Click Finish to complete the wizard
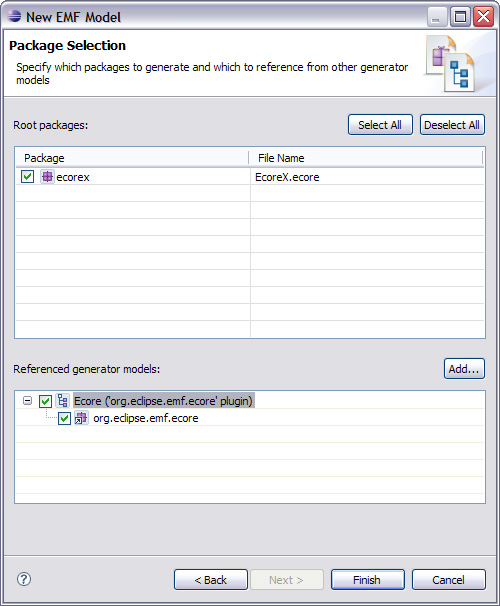The image size is (500, 606). tap(367, 580)
